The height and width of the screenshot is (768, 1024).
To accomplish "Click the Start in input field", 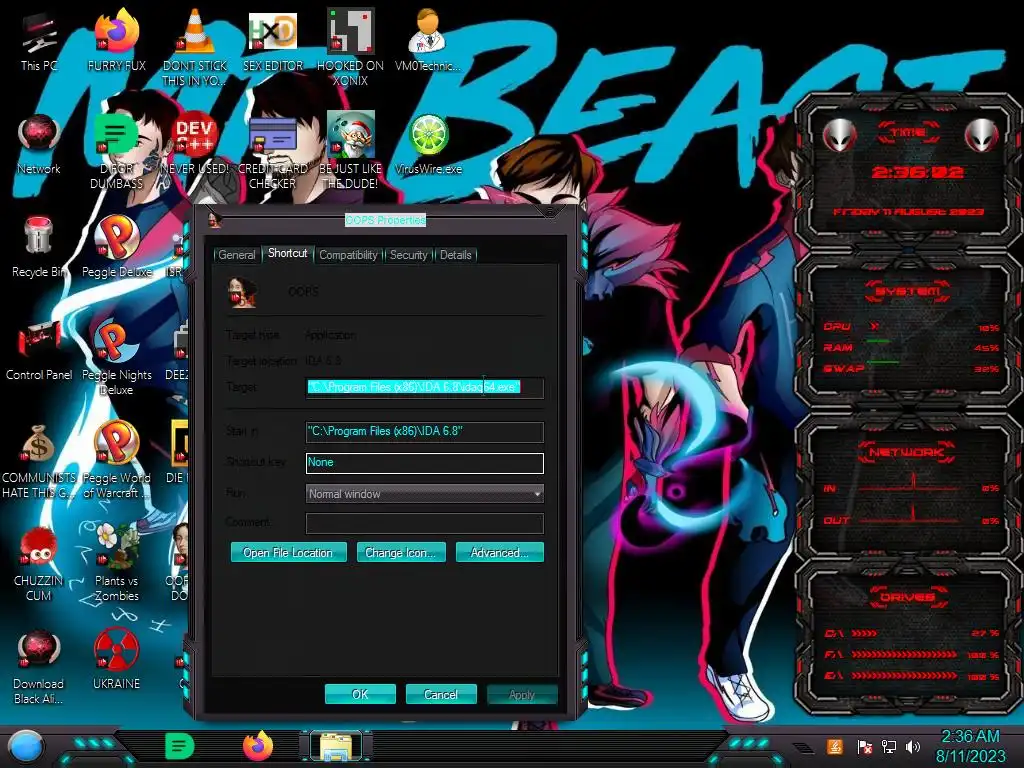I will click(x=424, y=431).
